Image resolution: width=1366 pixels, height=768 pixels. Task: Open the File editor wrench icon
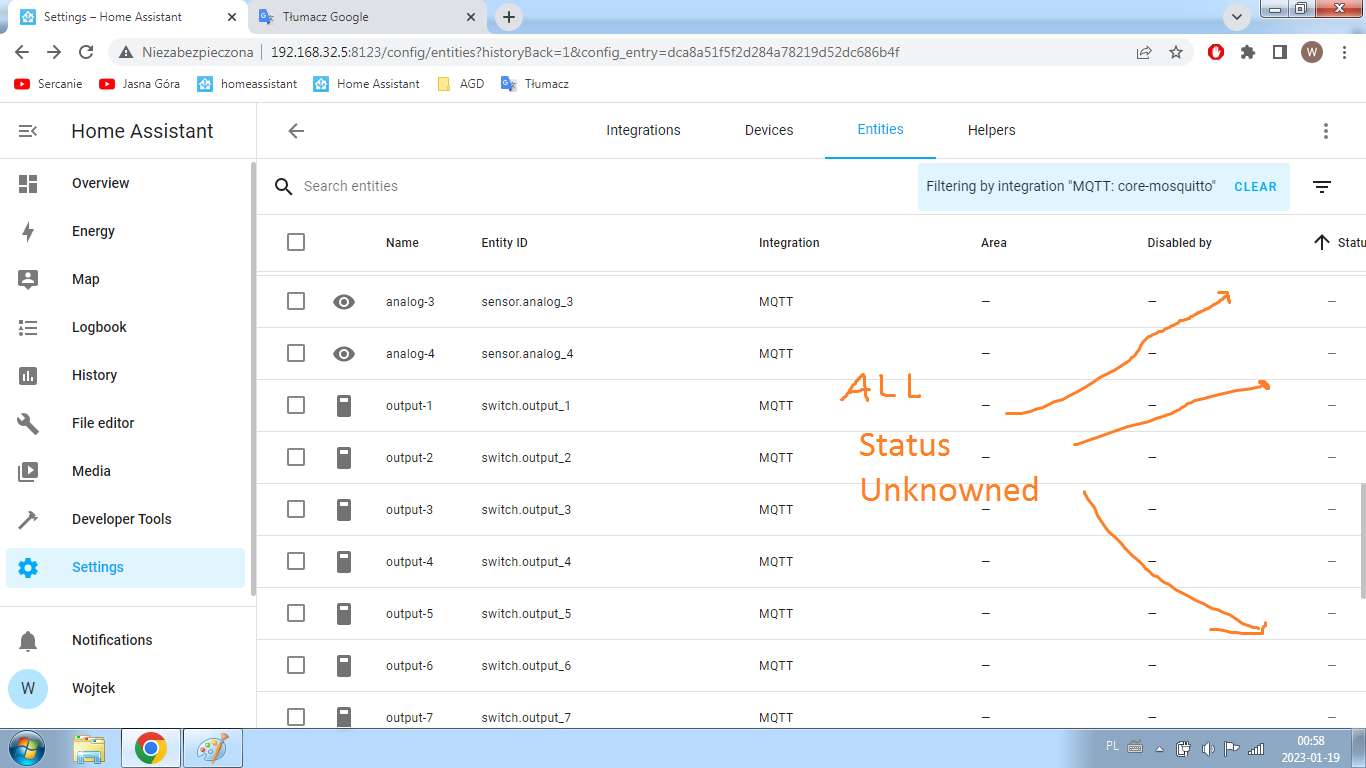[x=28, y=423]
